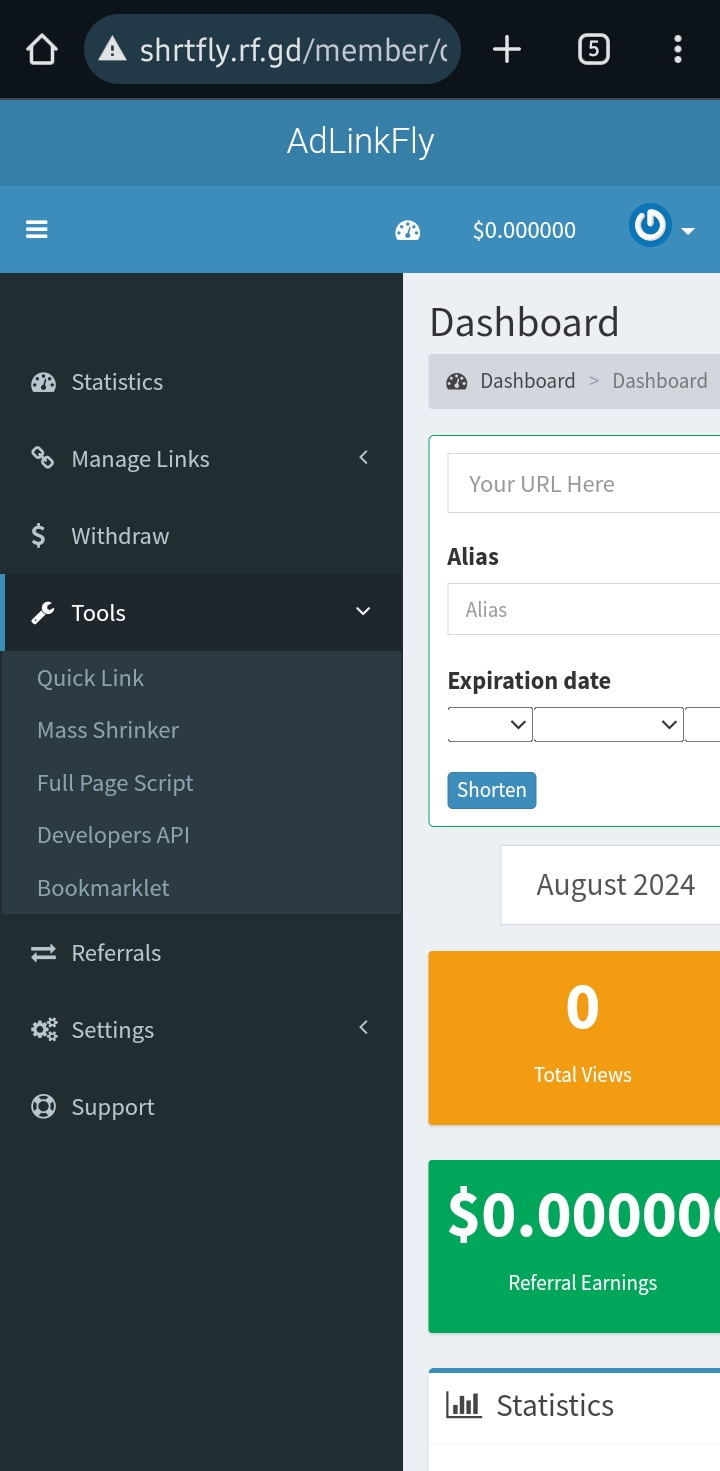Open the first expiration date dropdown
The image size is (720, 1471).
point(490,724)
